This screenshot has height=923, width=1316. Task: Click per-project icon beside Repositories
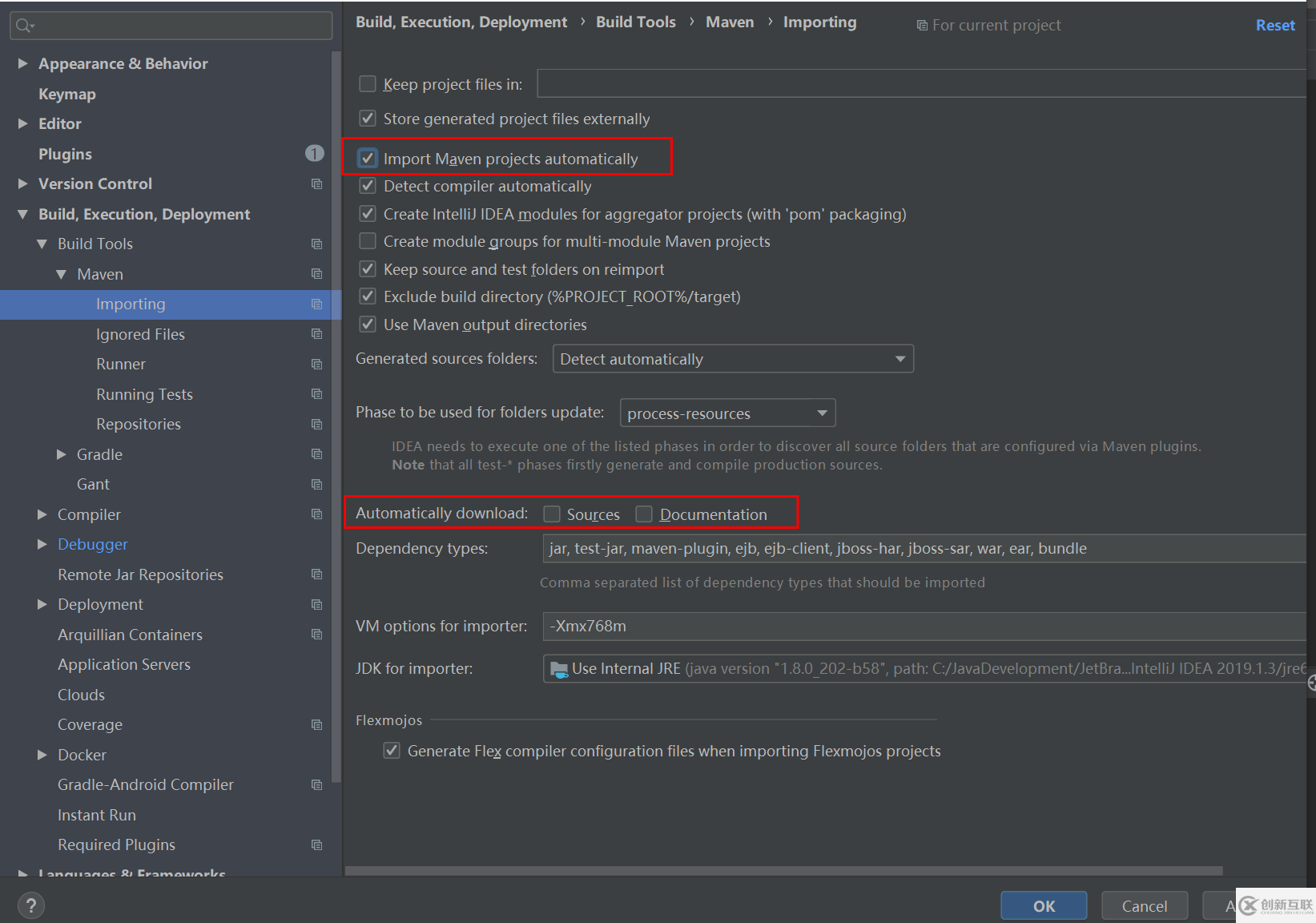(316, 424)
